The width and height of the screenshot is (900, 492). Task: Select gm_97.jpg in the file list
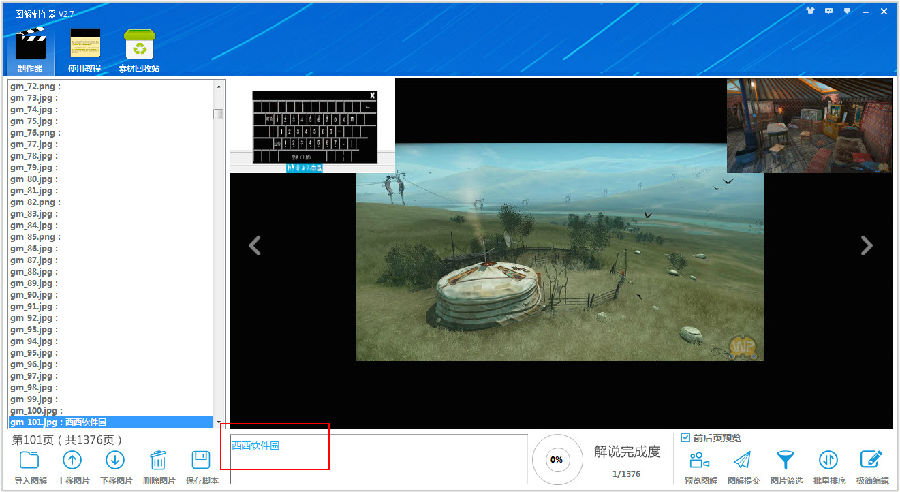coord(34,376)
